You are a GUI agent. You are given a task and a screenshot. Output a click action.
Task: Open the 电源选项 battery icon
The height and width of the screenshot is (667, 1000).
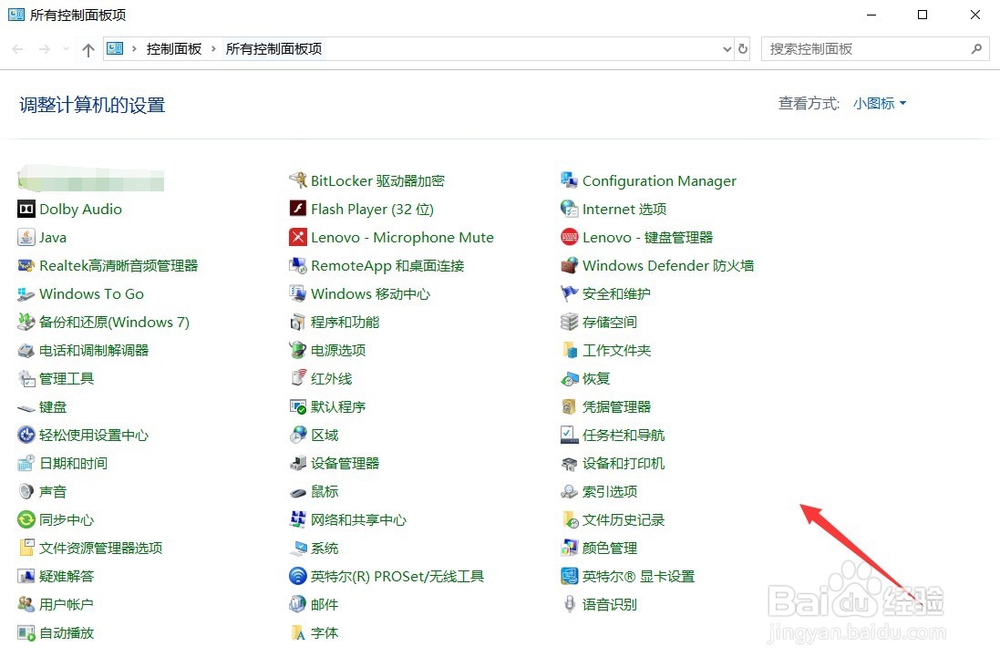coord(298,350)
